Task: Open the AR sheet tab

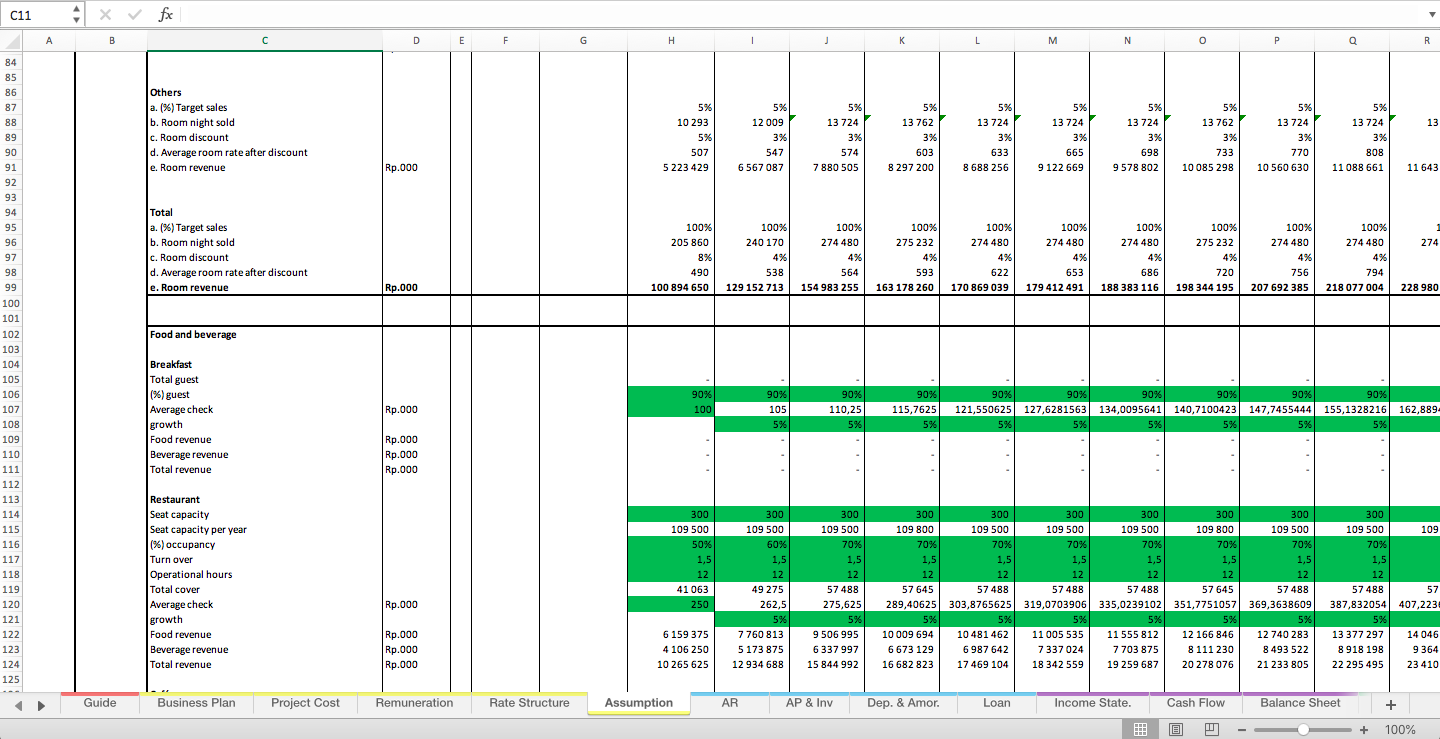Action: point(730,703)
